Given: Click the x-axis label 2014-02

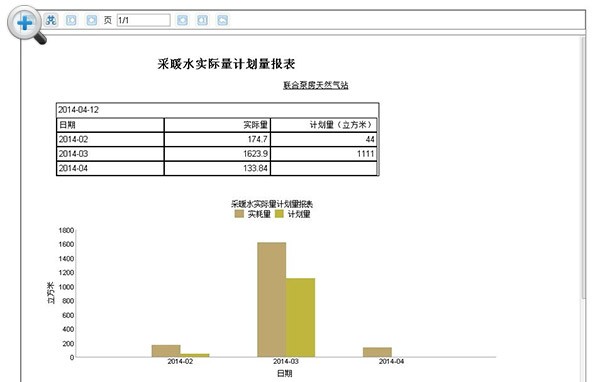Looking at the screenshot, I should (x=180, y=362).
